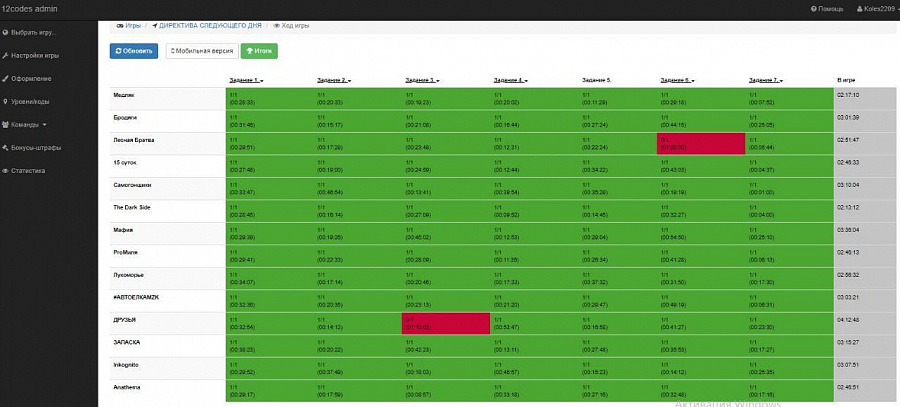Click Бродяги's in-game time 03:01:39
This screenshot has width=900, height=407.
(x=848, y=118)
